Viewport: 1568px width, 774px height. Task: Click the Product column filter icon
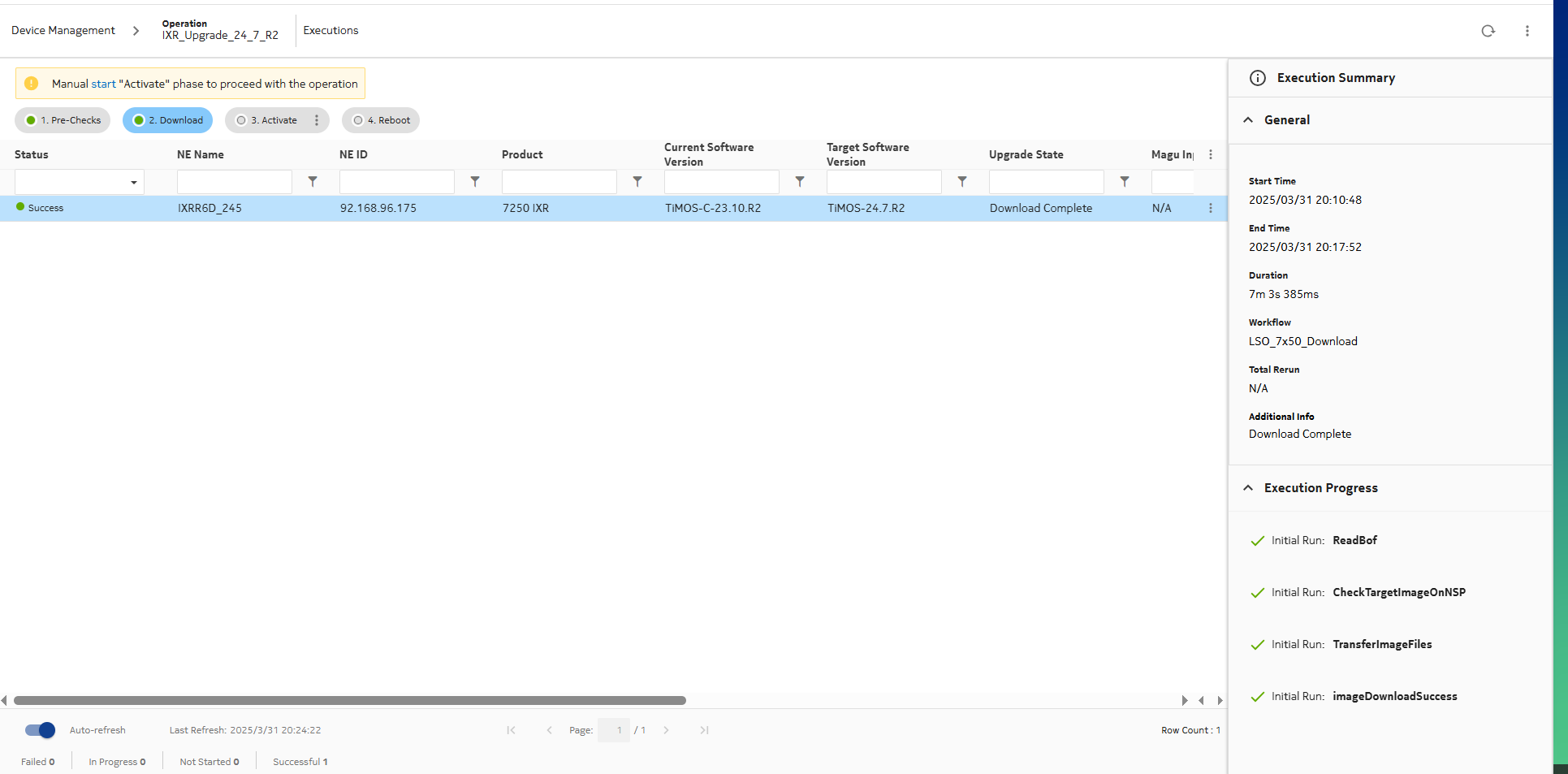point(637,182)
